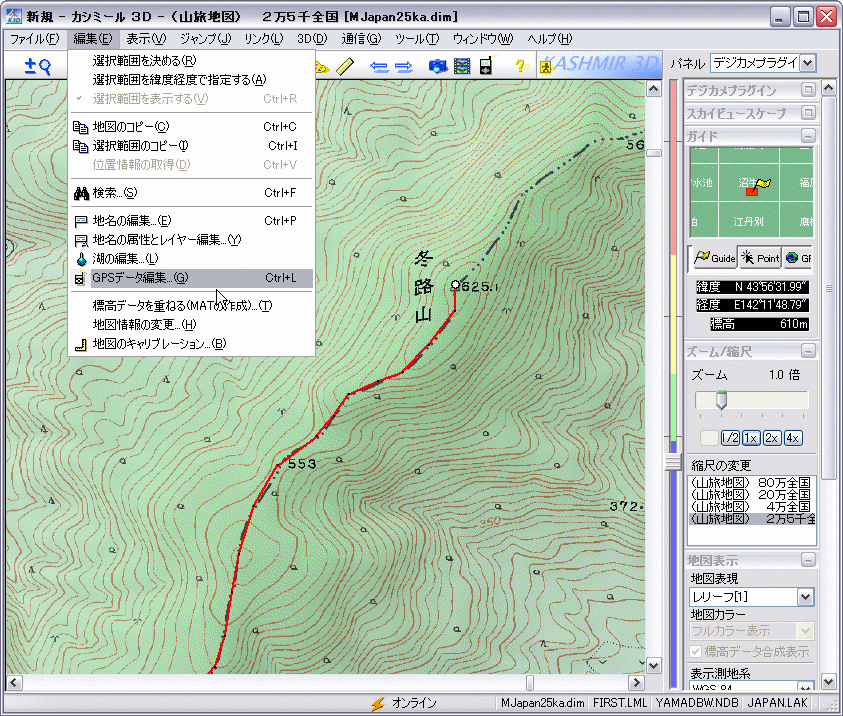843x716 pixels.
Task: Choose 標高データを重ねる menu entry
Action: (192, 306)
